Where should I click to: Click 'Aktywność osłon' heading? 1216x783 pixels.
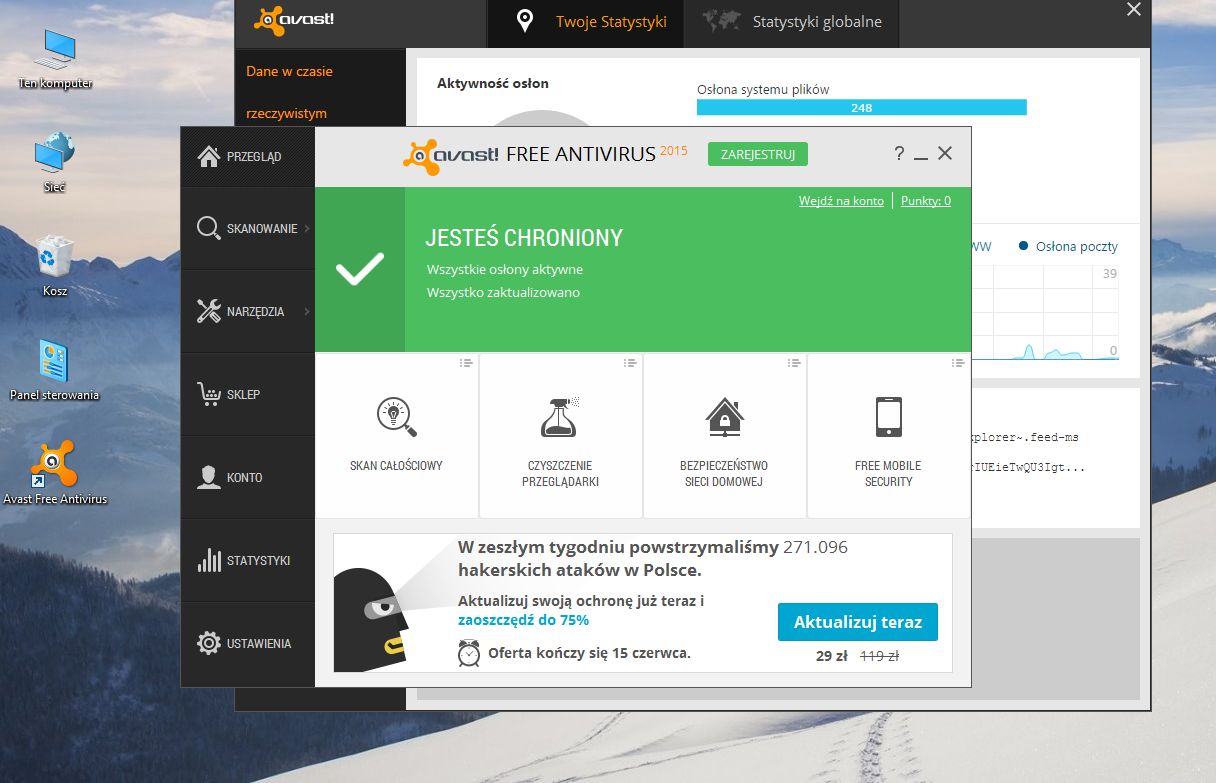(493, 83)
